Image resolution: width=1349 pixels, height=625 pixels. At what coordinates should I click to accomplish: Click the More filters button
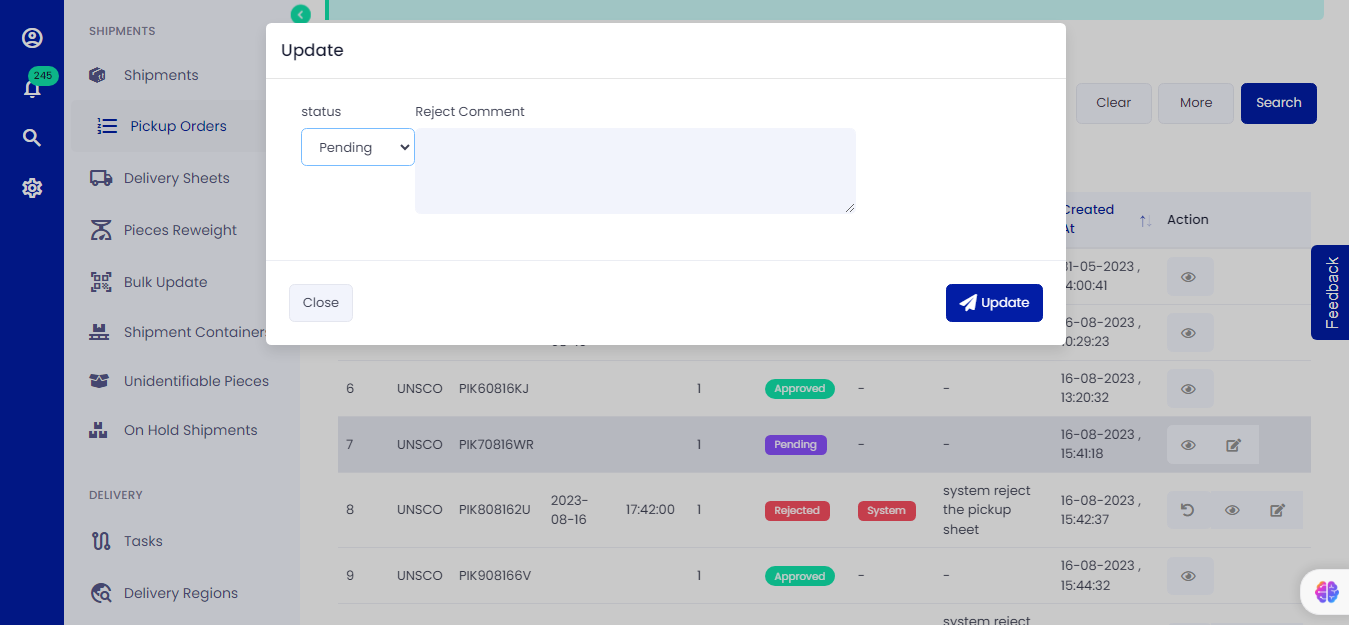(1195, 103)
